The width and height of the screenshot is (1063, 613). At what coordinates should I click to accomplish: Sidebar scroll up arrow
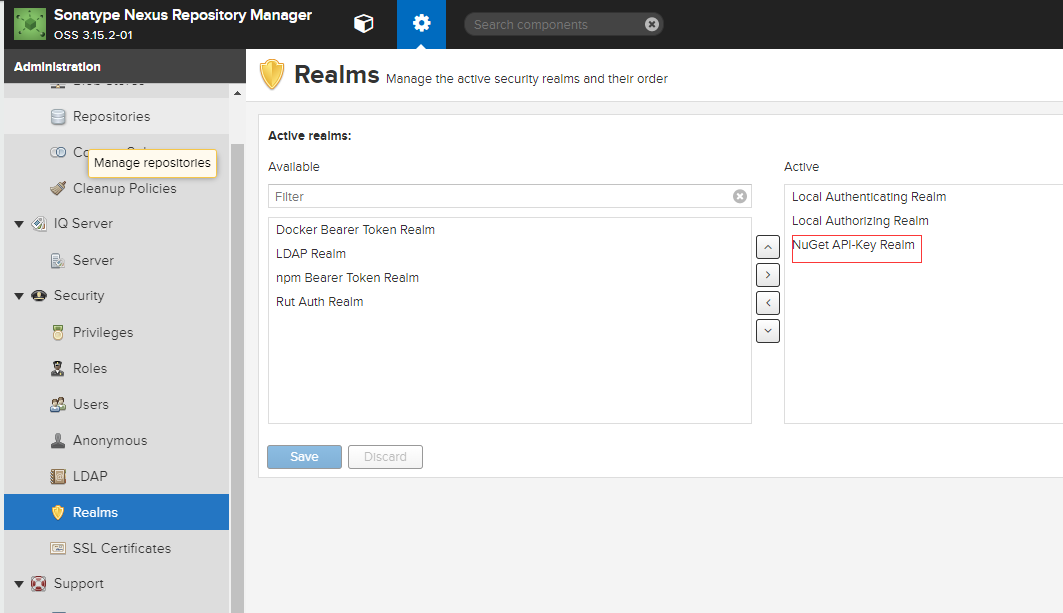click(237, 93)
